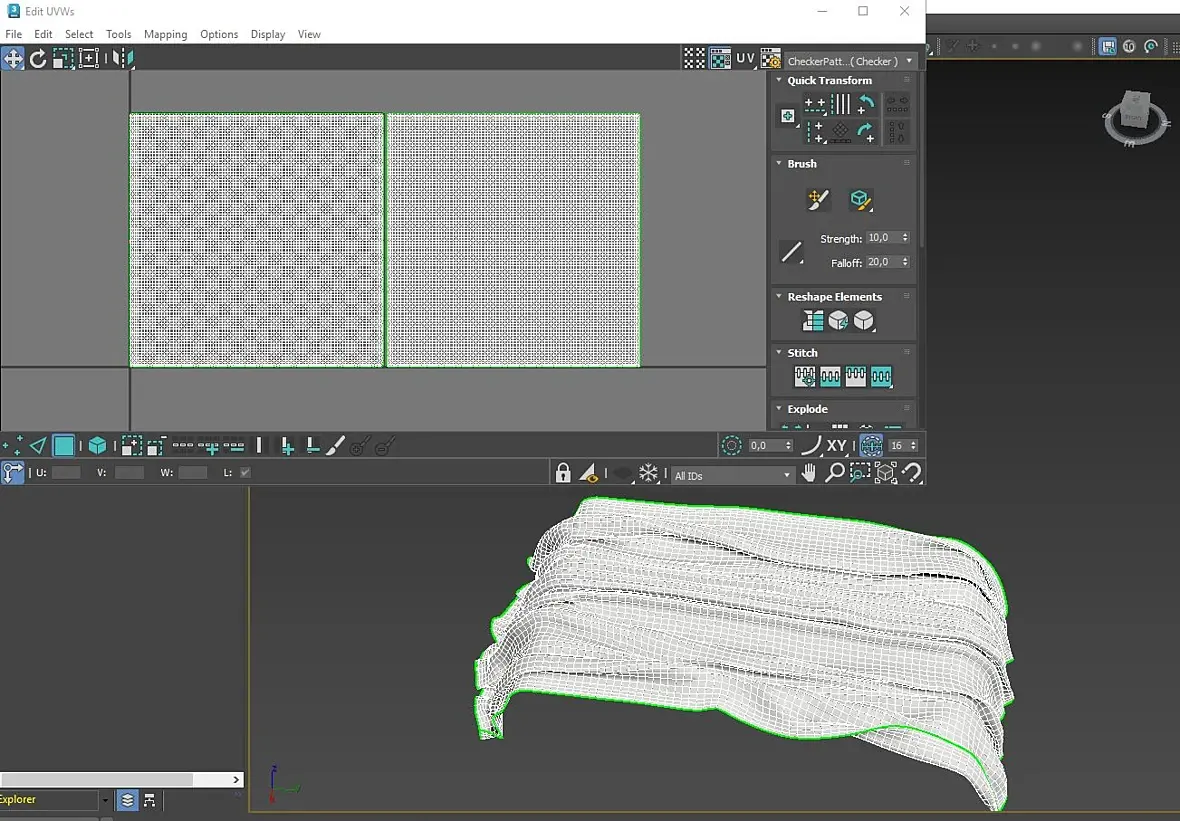The height and width of the screenshot is (821, 1180).
Task: Open the CheckerPattern texture dropdown
Action: [851, 61]
